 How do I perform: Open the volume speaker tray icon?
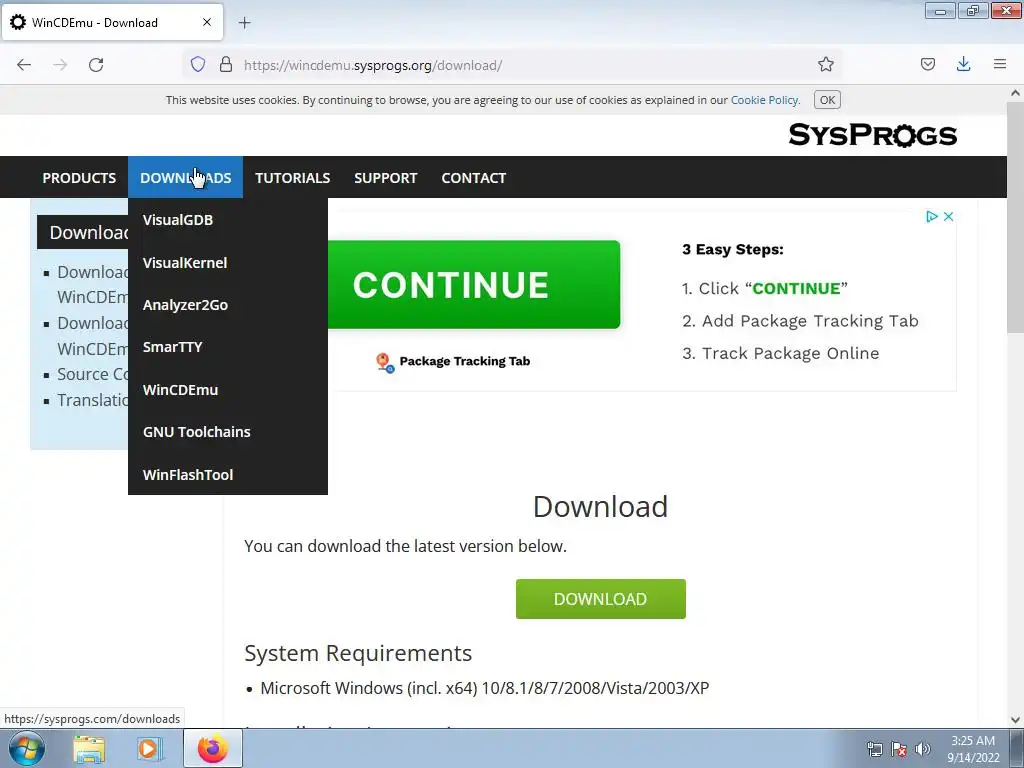point(922,749)
